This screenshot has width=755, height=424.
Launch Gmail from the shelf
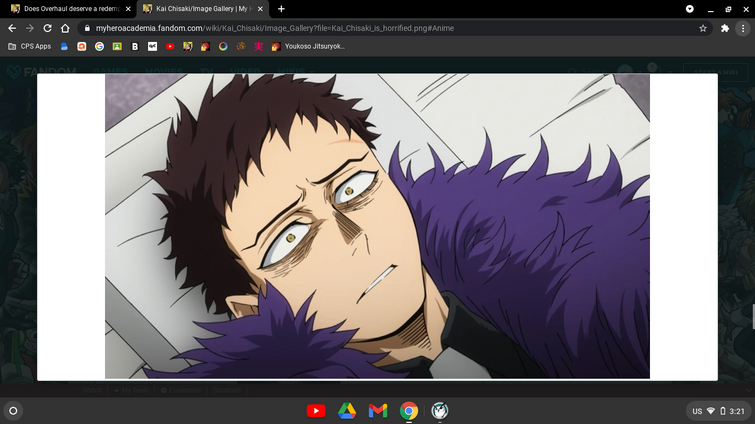[x=378, y=411]
